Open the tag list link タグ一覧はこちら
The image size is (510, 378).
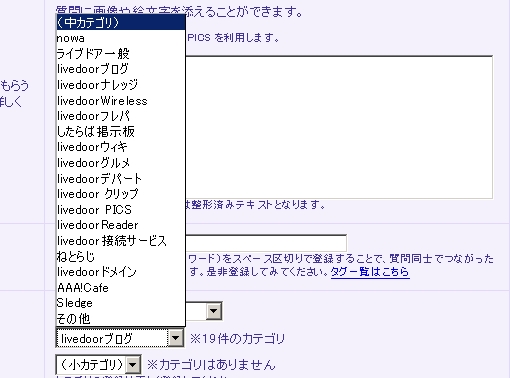pos(370,272)
